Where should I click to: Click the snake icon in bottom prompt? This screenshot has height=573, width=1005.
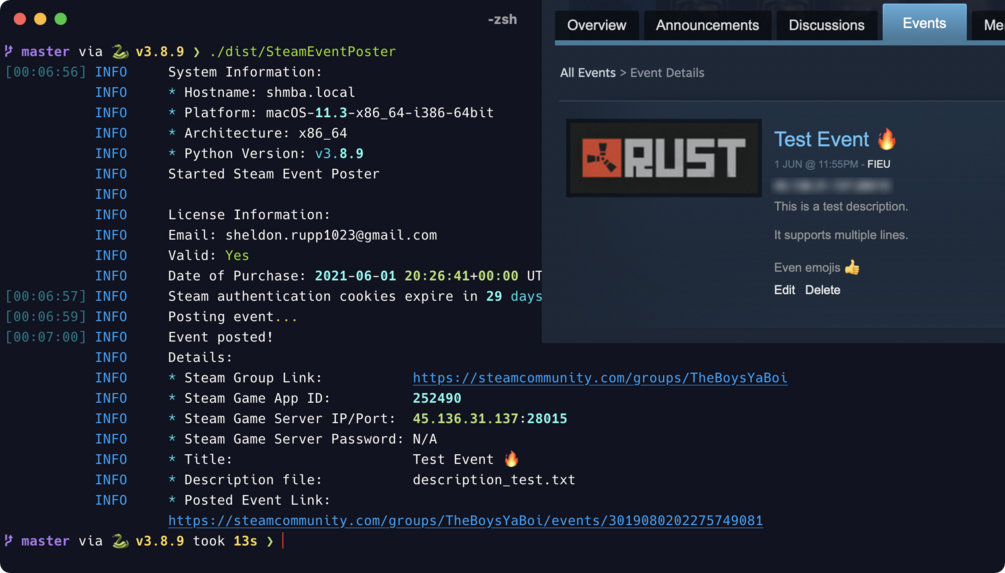(120, 541)
